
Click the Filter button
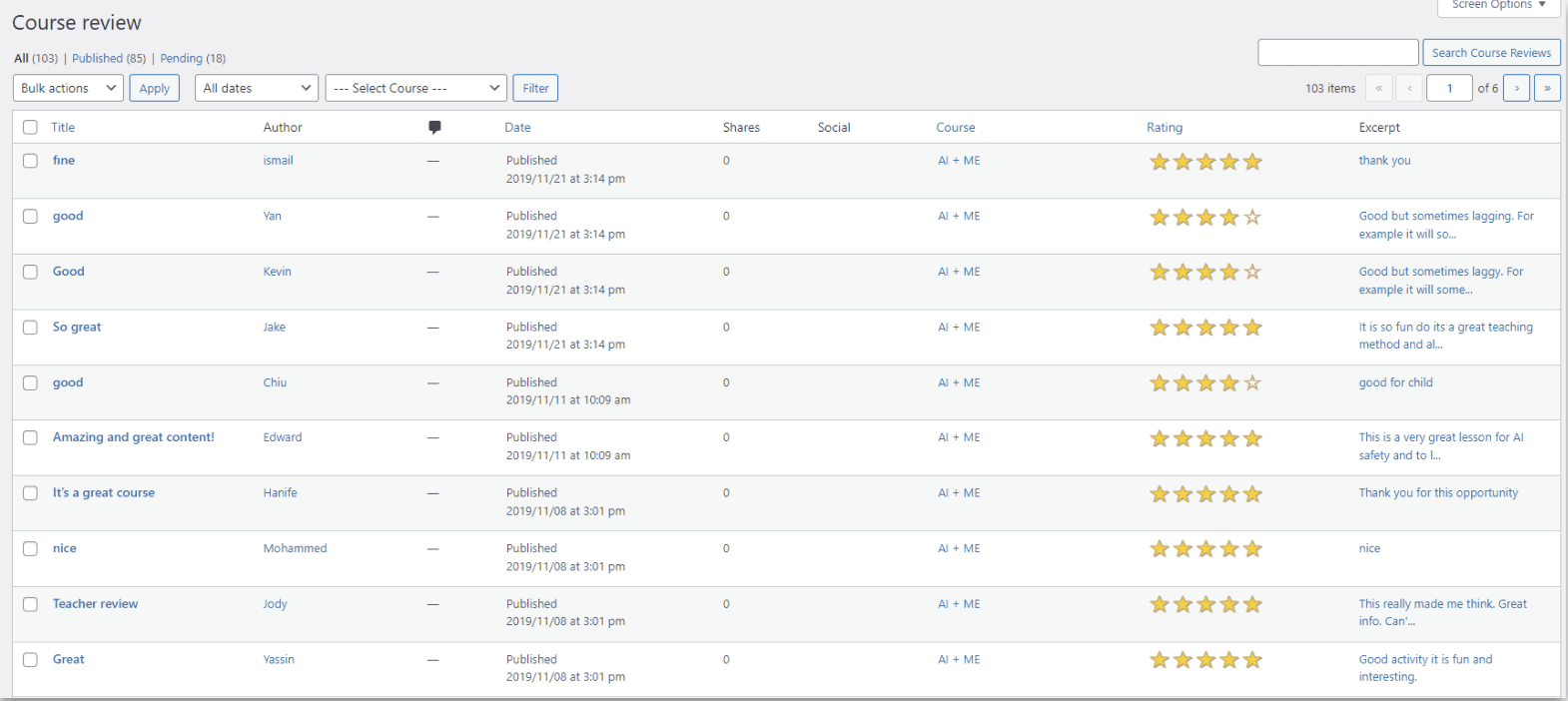point(535,88)
